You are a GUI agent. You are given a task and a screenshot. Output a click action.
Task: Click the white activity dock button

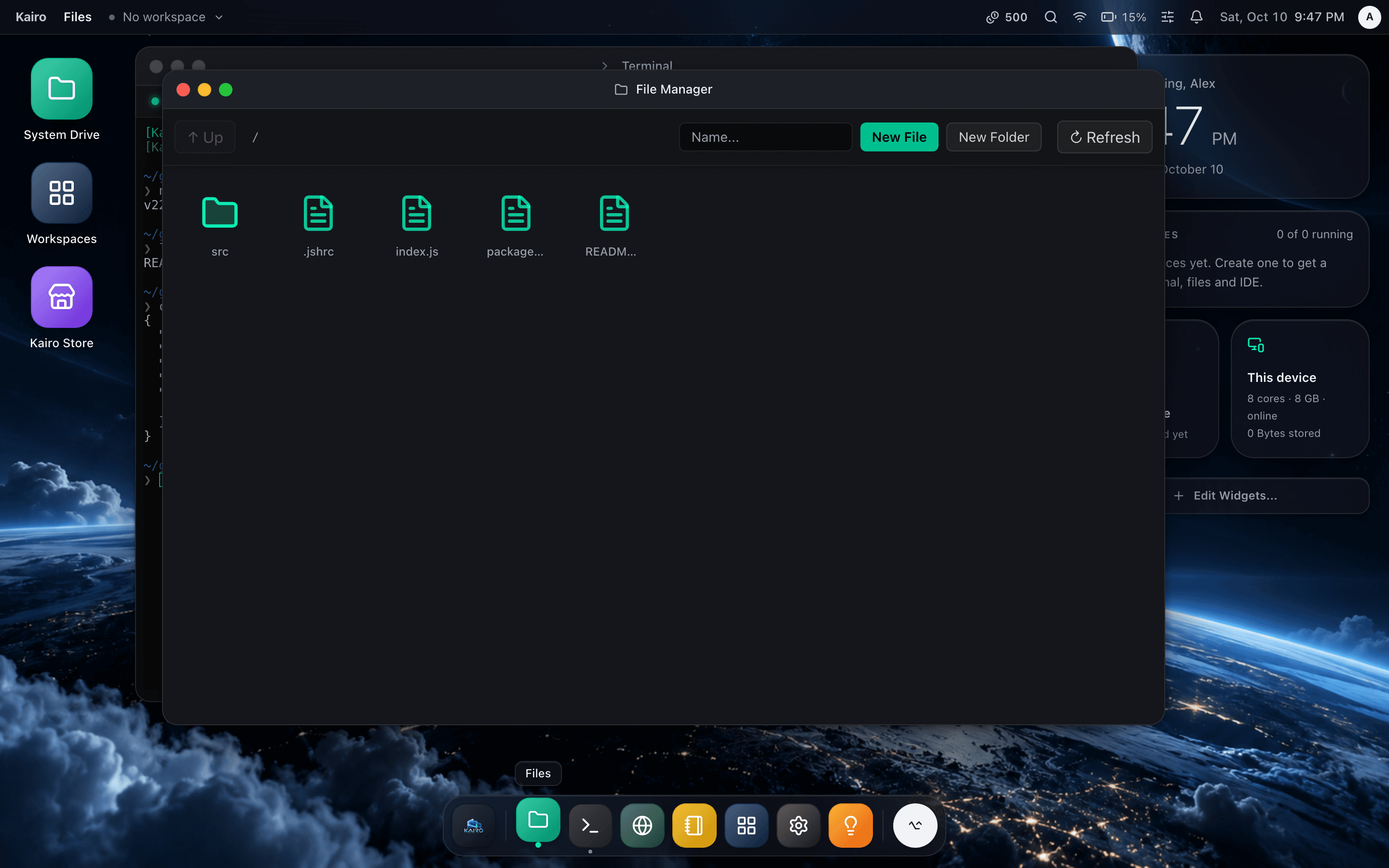point(915,826)
